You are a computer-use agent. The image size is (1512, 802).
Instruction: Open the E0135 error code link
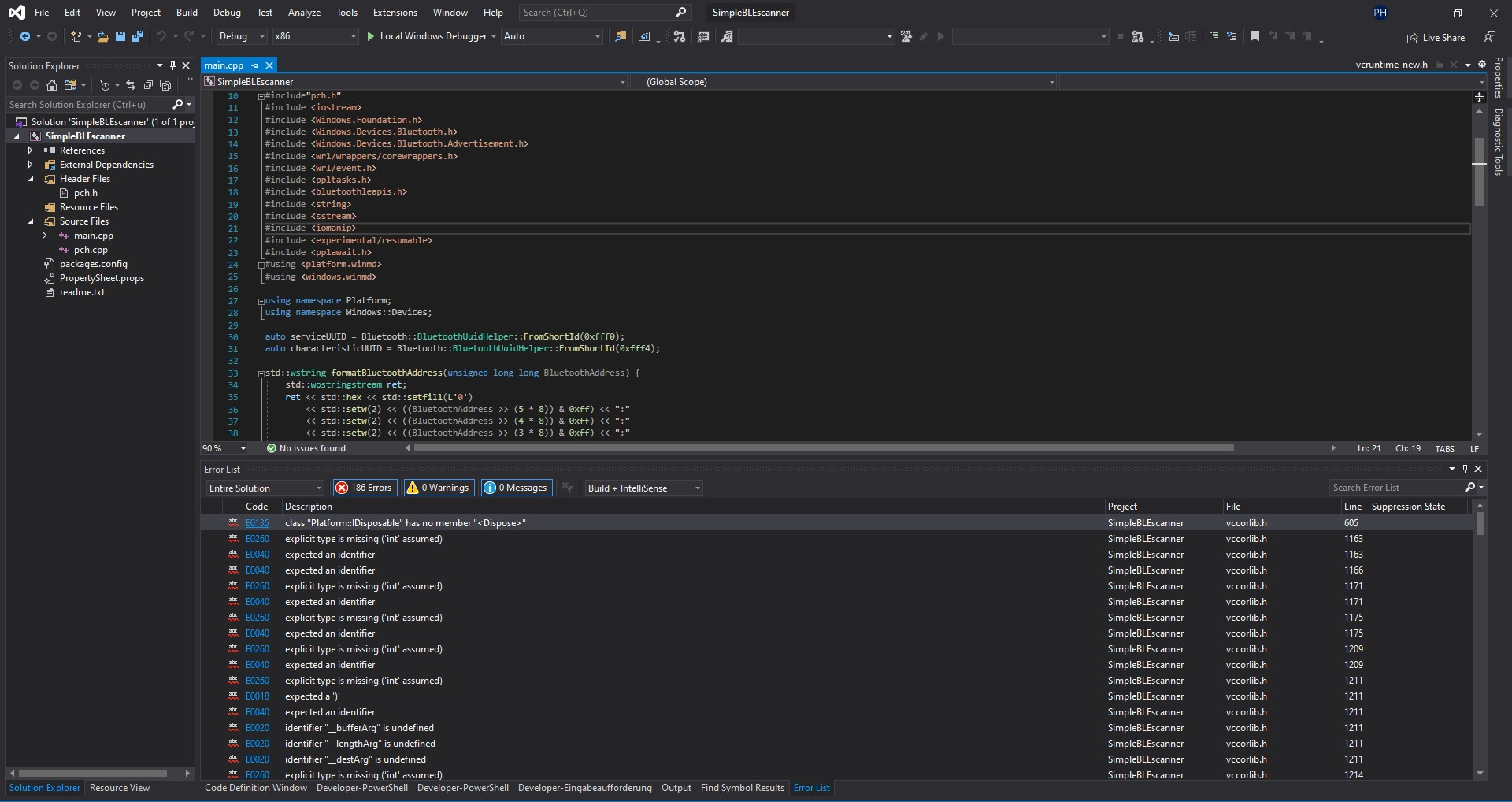[257, 523]
